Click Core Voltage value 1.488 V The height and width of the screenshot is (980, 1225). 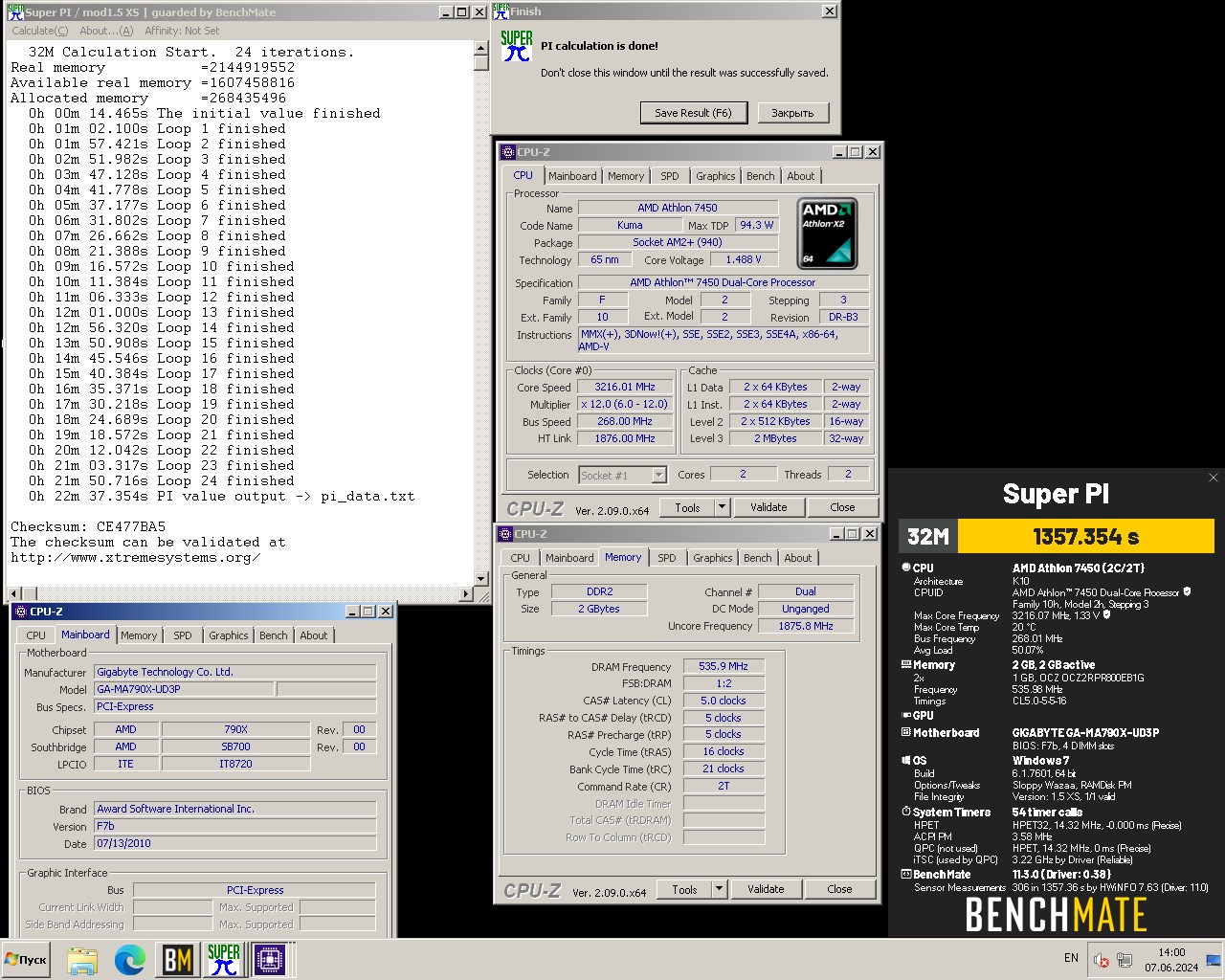coord(744,259)
